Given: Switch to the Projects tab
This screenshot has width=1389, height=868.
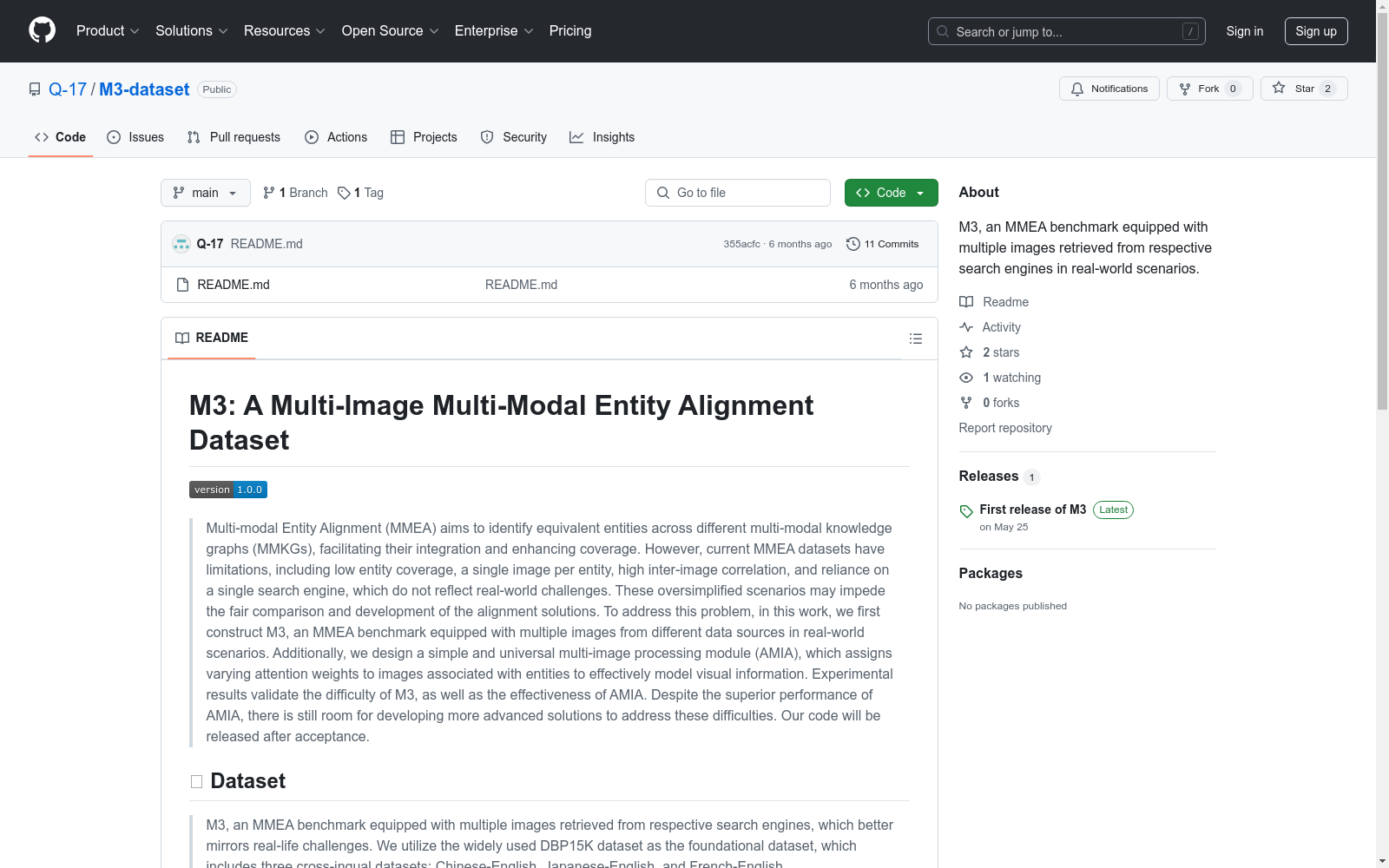Looking at the screenshot, I should pyautogui.click(x=424, y=137).
